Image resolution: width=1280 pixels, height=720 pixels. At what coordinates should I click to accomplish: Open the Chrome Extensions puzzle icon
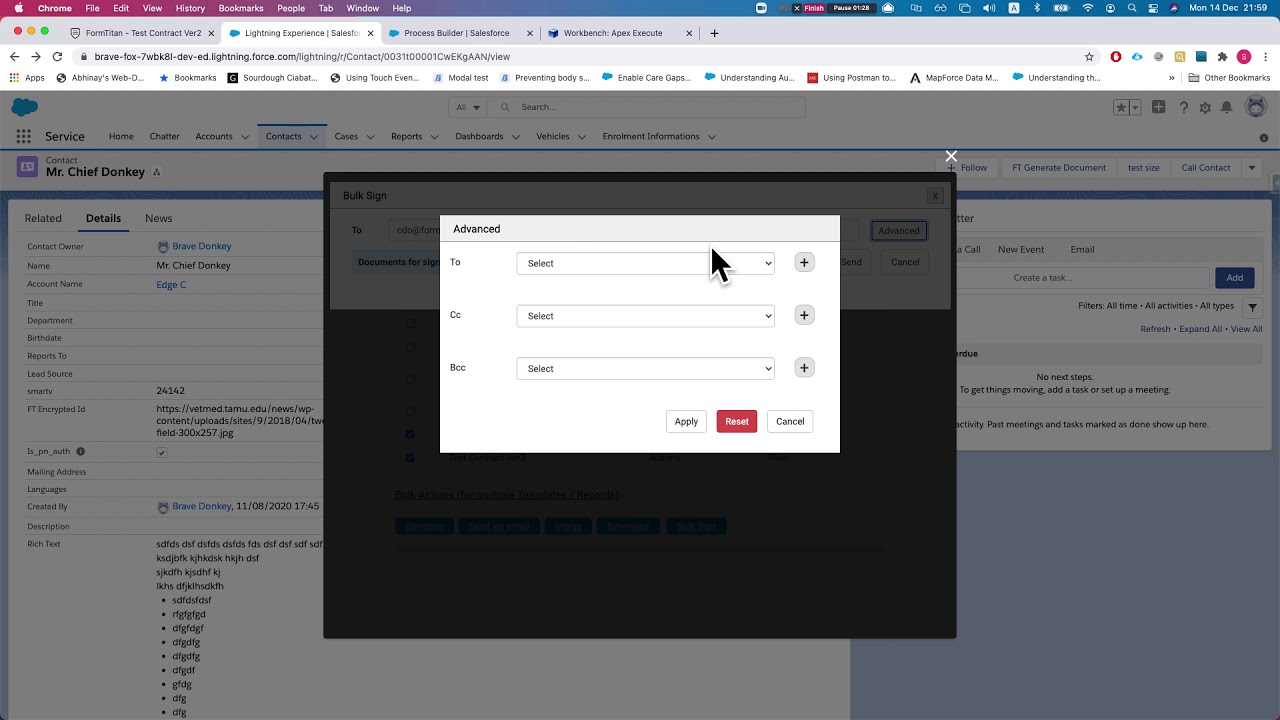(x=1222, y=57)
